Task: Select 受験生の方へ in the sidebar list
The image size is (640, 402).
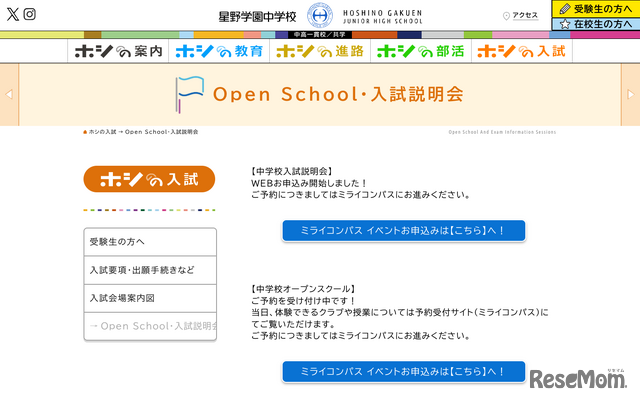Action: coord(150,242)
